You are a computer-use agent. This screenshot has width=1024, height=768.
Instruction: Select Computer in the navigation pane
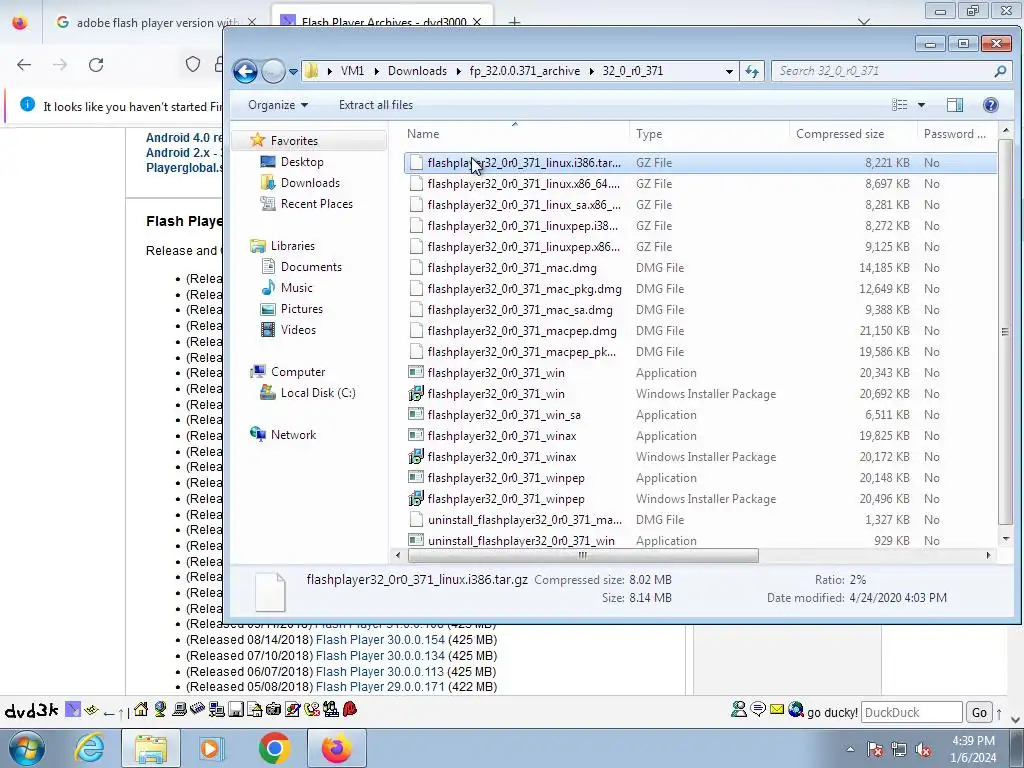point(298,372)
